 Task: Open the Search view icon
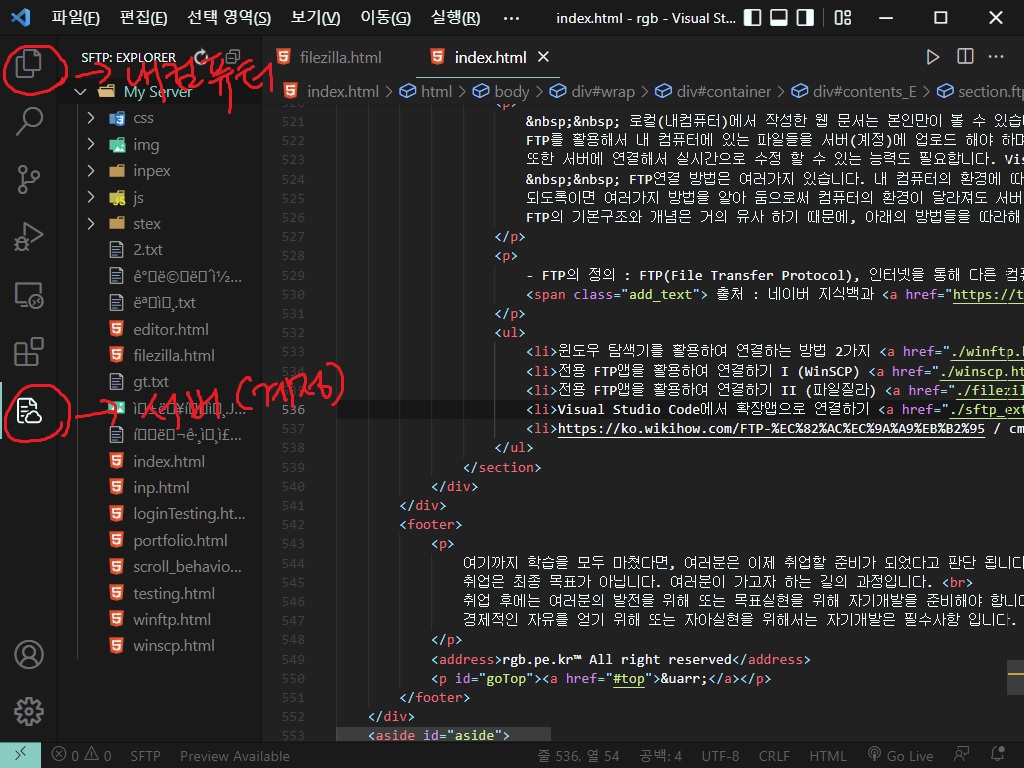coord(29,122)
